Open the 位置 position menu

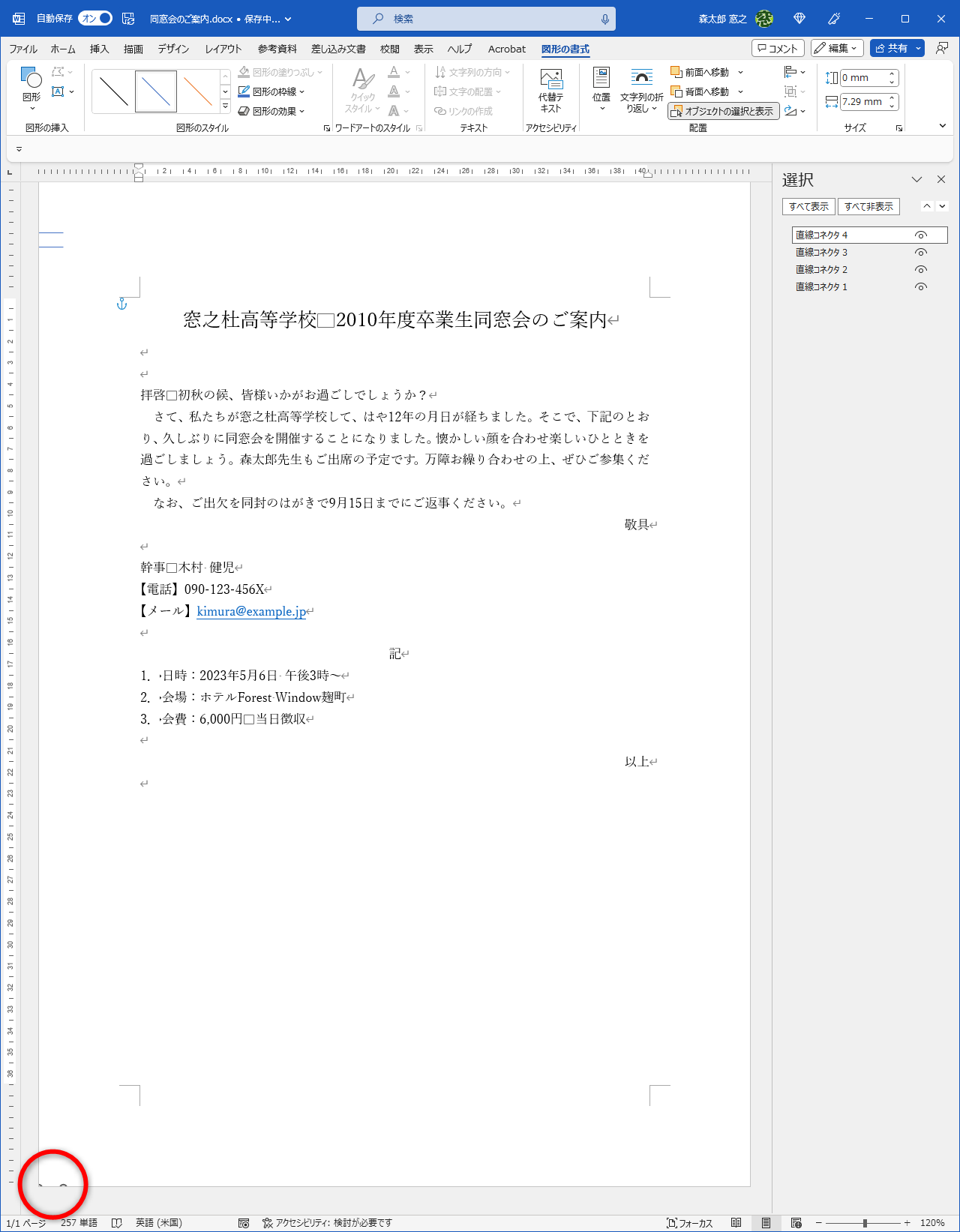point(601,90)
